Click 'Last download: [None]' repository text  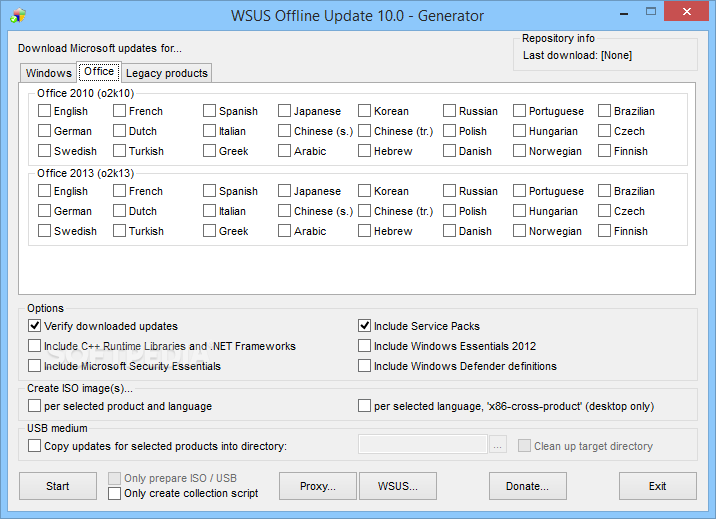tap(577, 56)
